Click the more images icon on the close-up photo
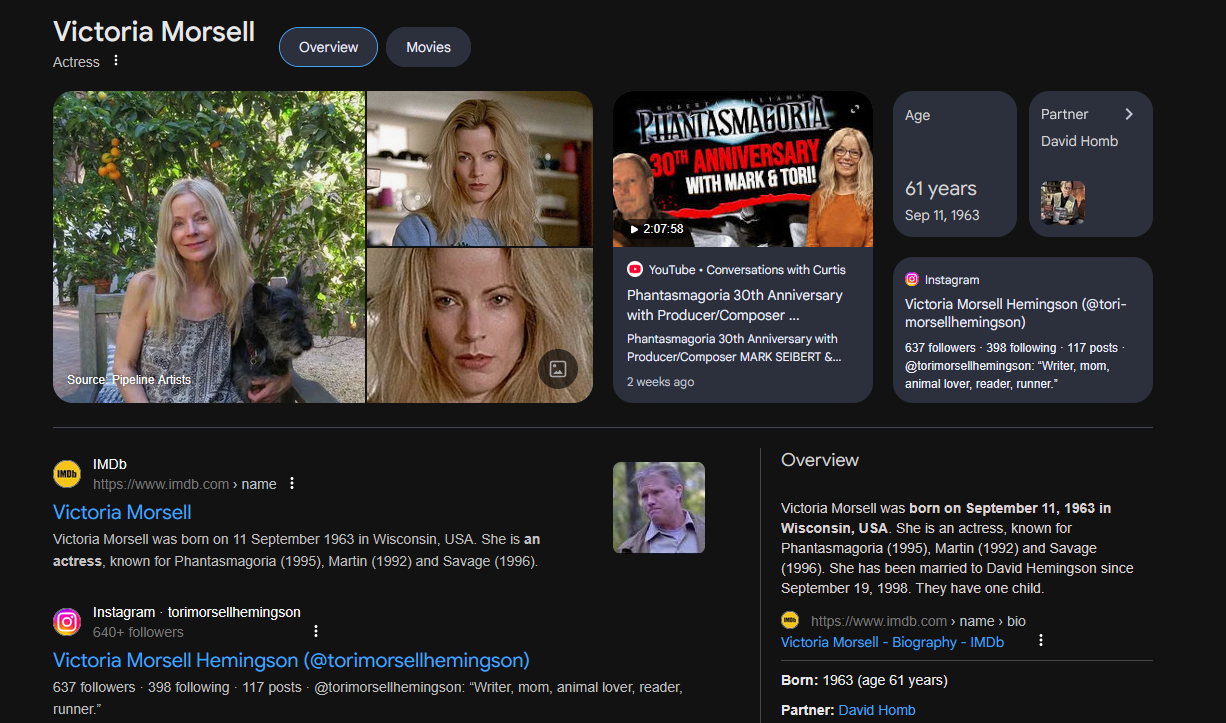Image resolution: width=1226 pixels, height=723 pixels. click(558, 369)
